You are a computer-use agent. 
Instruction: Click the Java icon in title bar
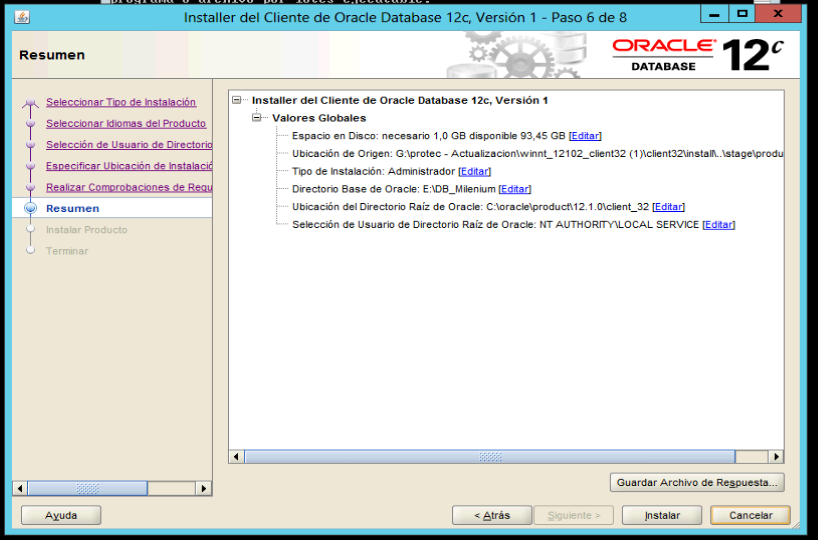22,17
